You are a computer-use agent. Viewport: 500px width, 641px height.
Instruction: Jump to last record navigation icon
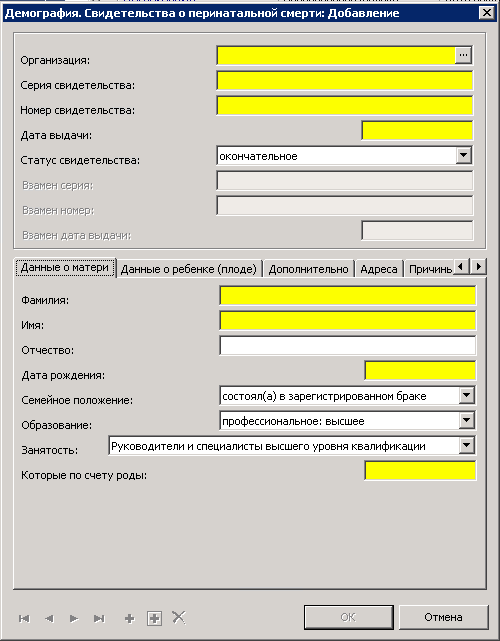[x=99, y=619]
